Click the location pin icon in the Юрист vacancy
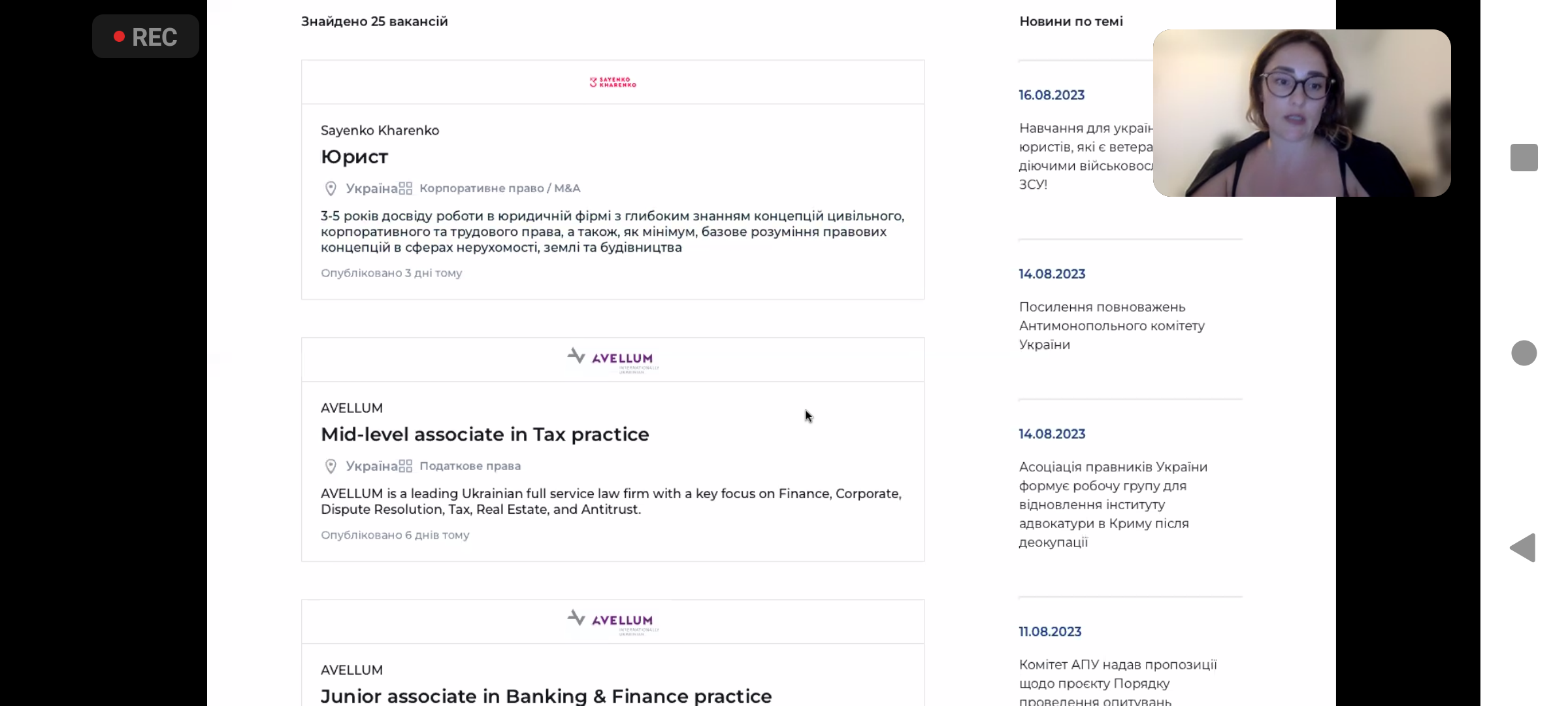Image resolution: width=1568 pixels, height=706 pixels. pos(331,189)
